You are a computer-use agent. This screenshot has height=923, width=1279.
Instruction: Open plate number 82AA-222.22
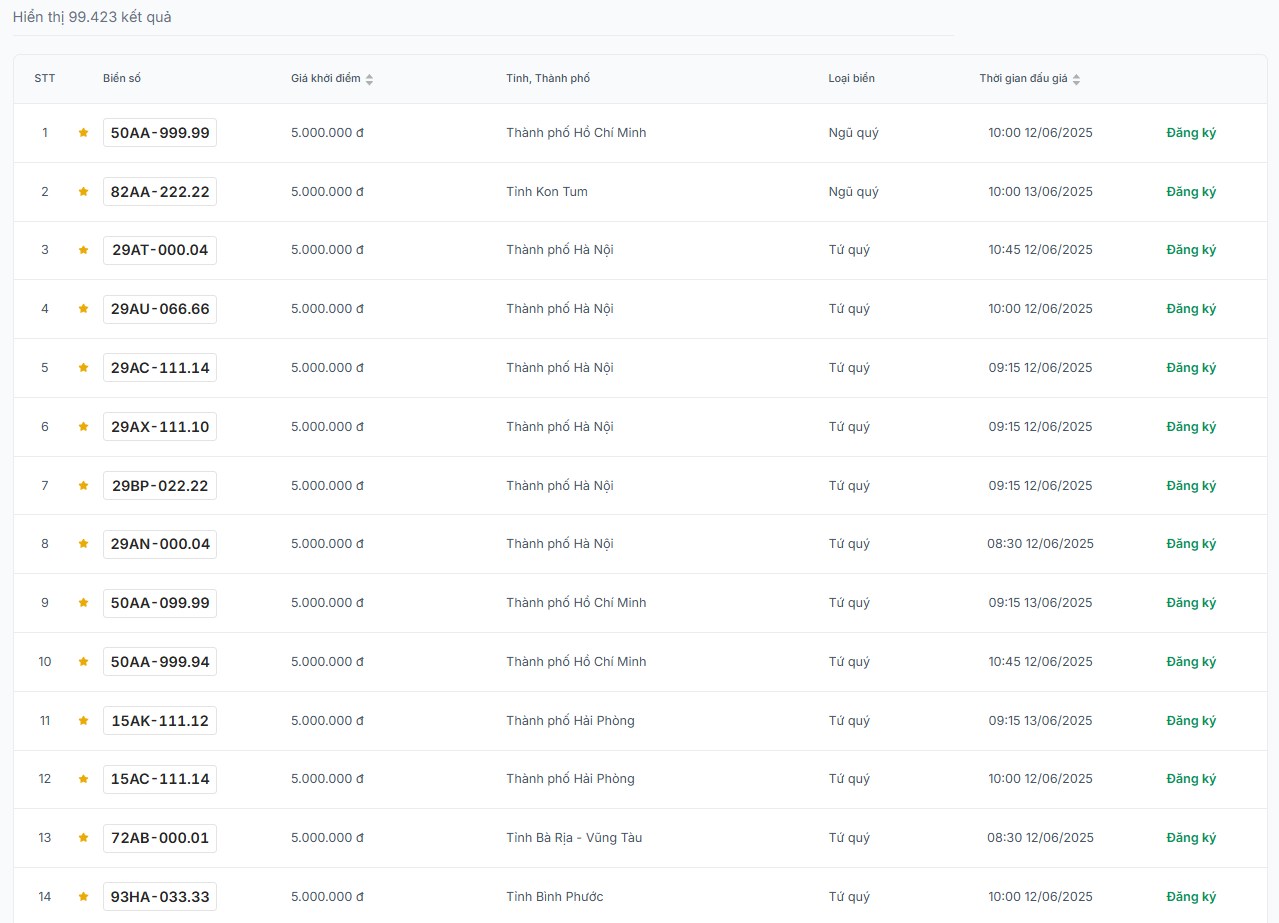160,191
